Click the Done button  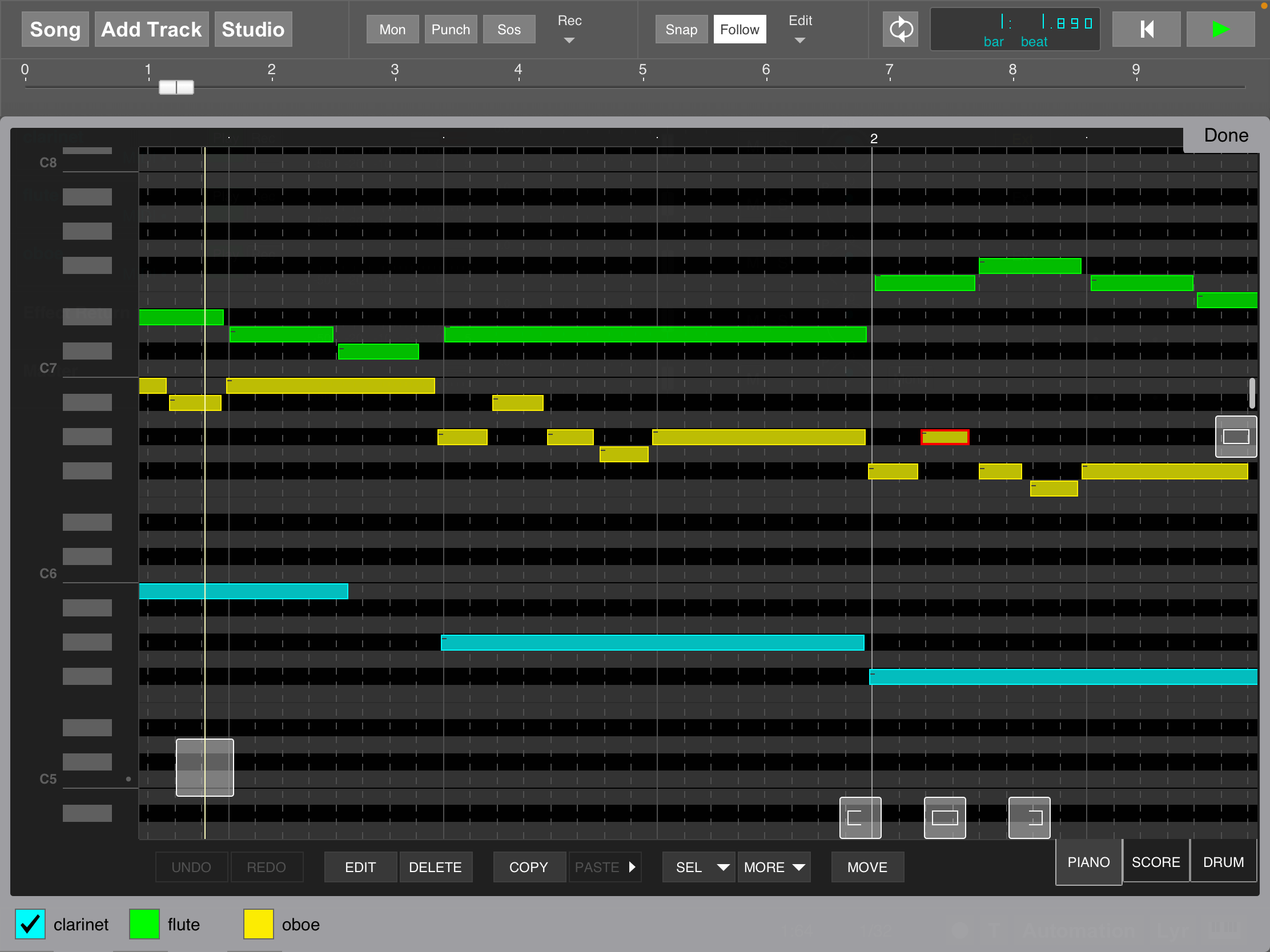[1225, 135]
